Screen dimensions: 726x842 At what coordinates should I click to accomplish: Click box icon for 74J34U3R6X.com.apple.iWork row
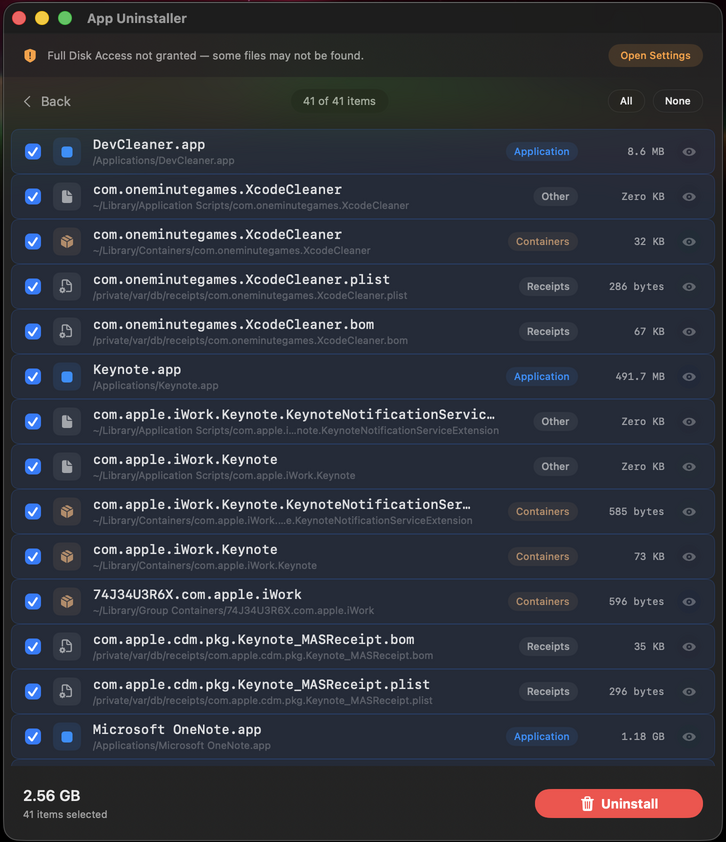click(67, 602)
